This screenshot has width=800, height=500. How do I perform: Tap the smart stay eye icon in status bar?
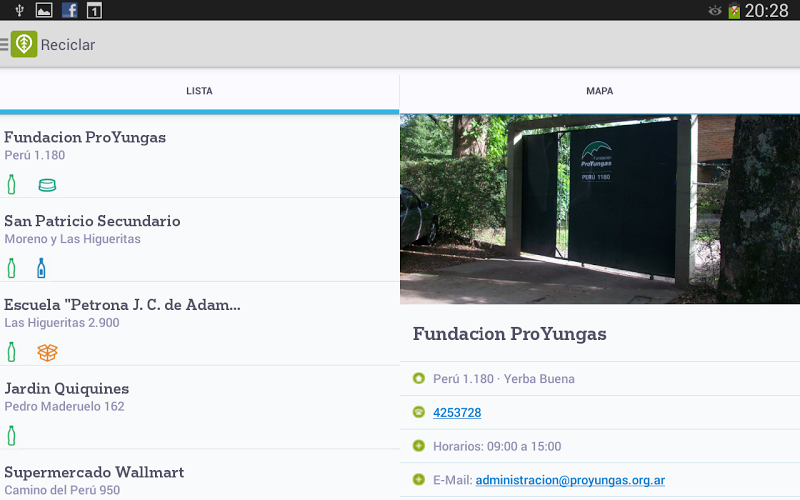(715, 10)
